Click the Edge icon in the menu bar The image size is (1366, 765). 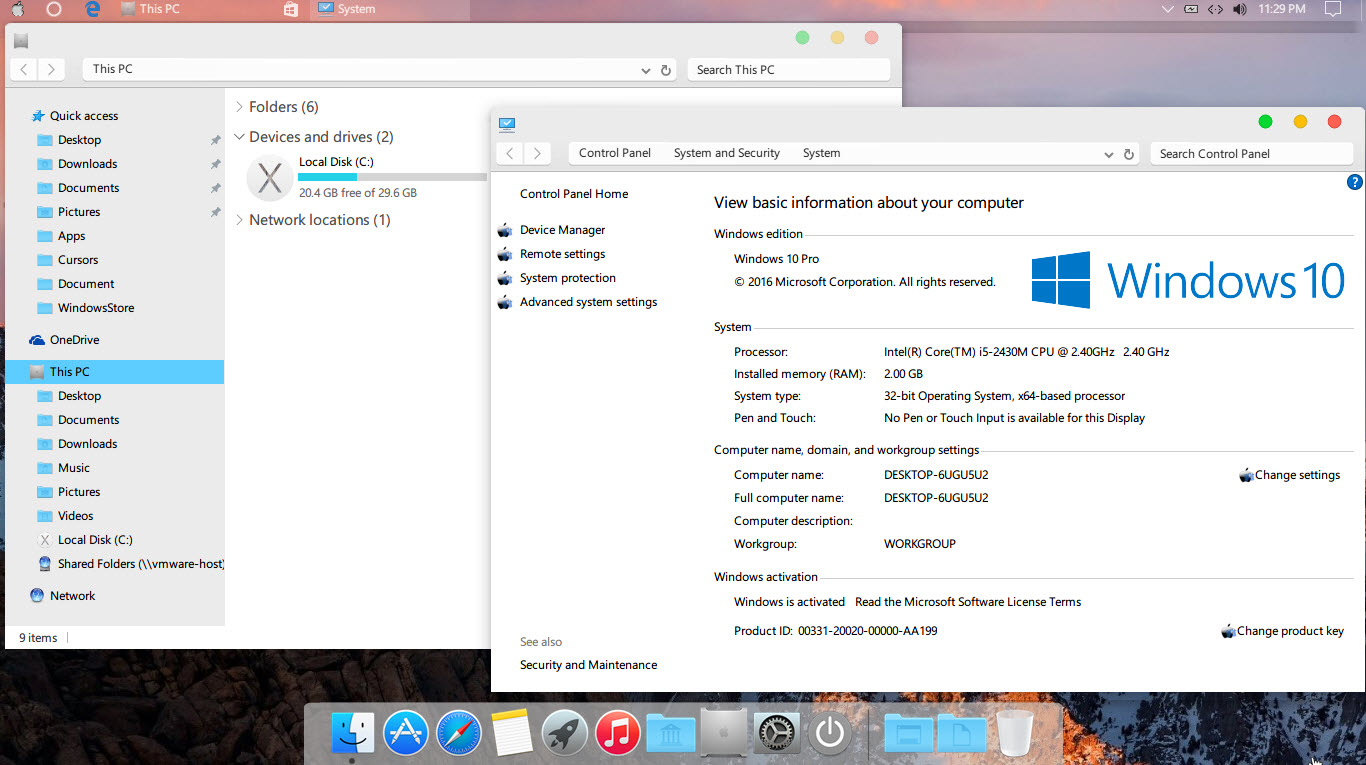91,9
